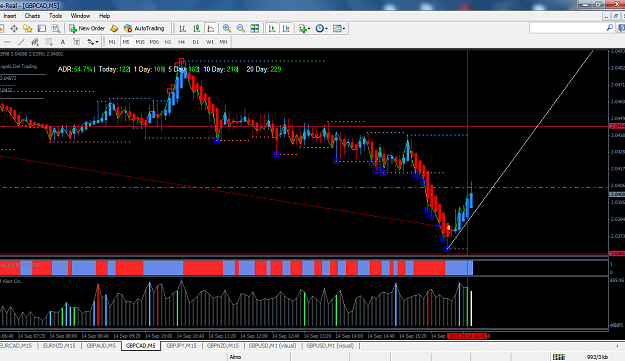Toggle chart auto scroll
This screenshot has height=361, width=625.
pyautogui.click(x=272, y=28)
